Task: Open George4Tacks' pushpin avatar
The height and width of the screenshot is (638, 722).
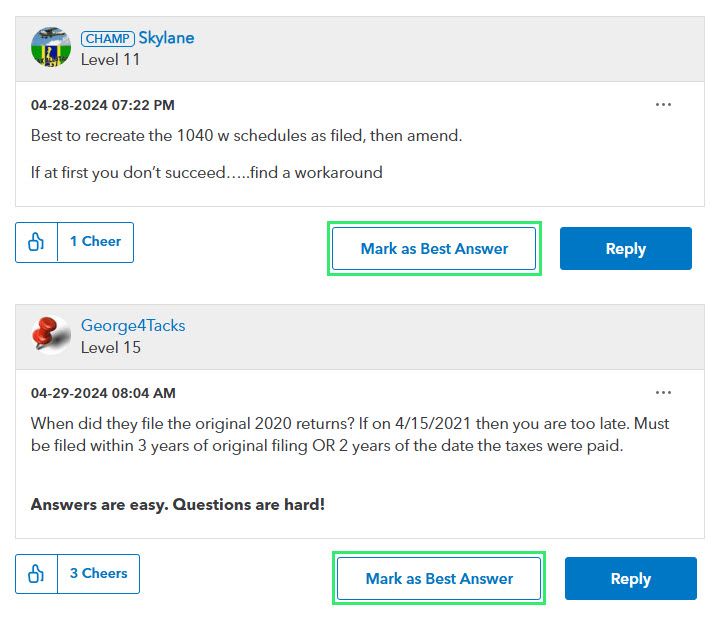Action: click(51, 335)
